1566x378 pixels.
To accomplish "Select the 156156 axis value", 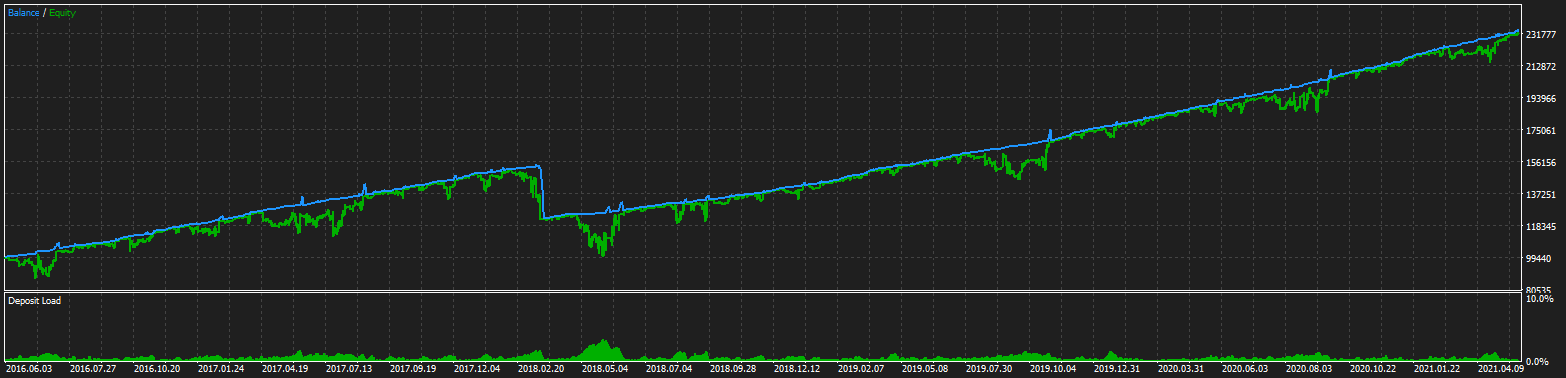I will point(1540,163).
